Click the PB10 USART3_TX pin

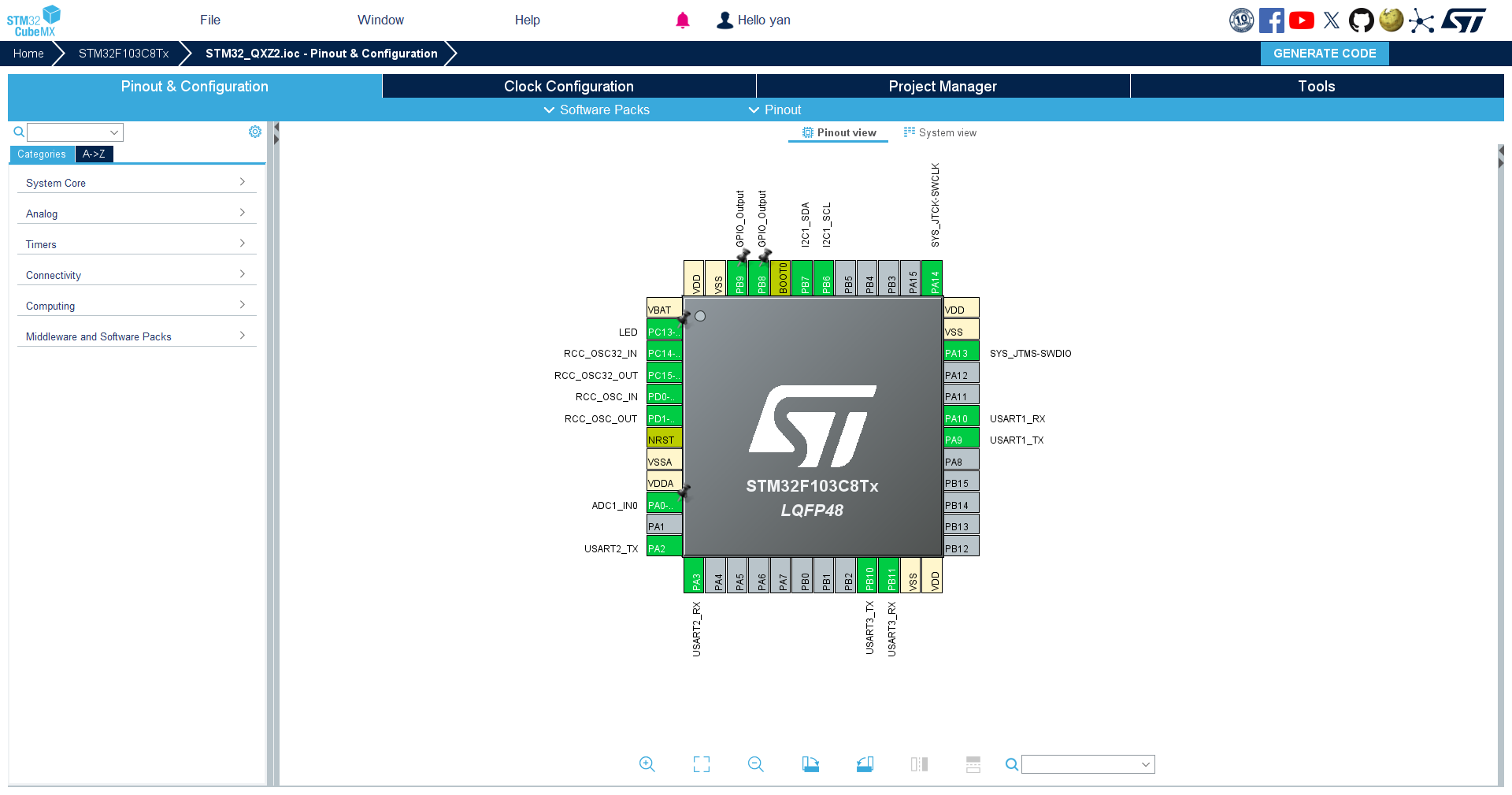[869, 574]
